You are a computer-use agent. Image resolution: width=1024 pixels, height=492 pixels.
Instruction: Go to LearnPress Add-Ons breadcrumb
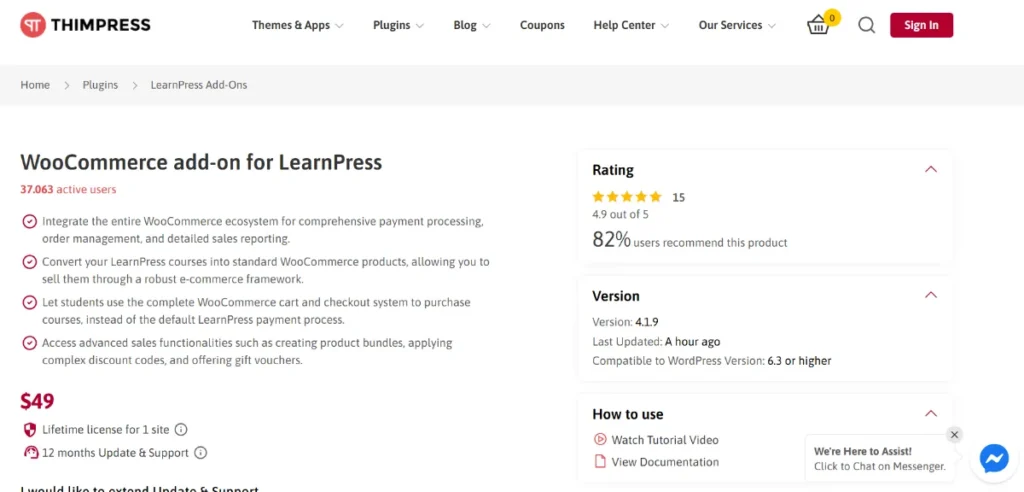[199, 85]
